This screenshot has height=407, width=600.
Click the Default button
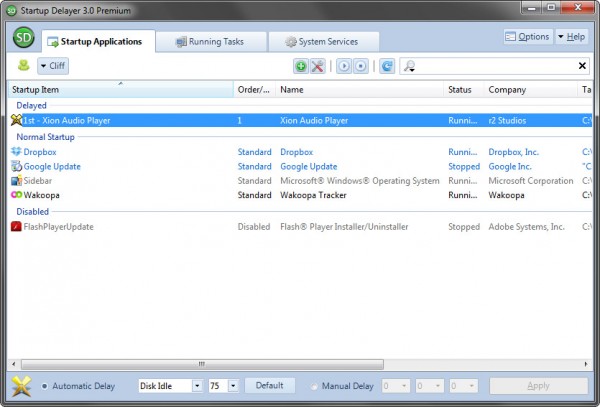tap(270, 385)
